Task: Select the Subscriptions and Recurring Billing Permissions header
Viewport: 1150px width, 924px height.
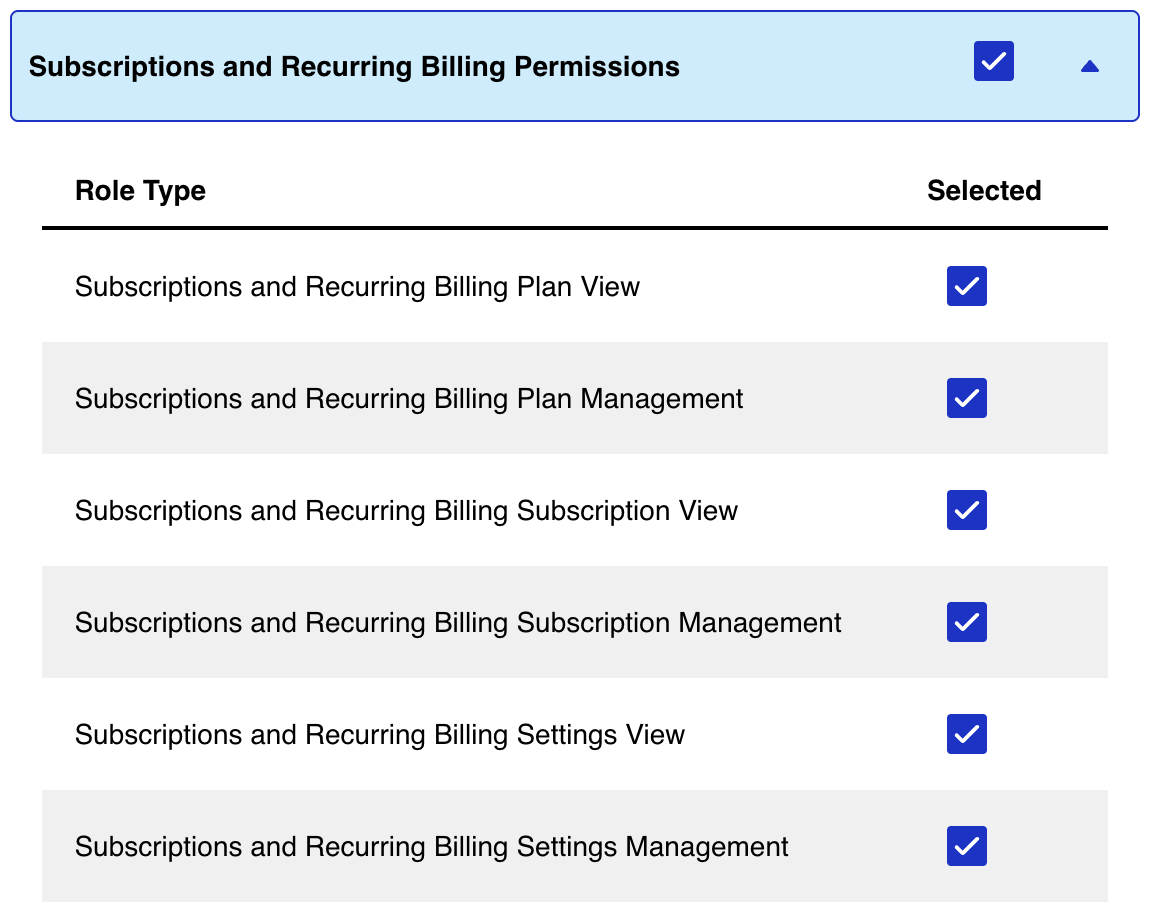Action: click(x=354, y=67)
